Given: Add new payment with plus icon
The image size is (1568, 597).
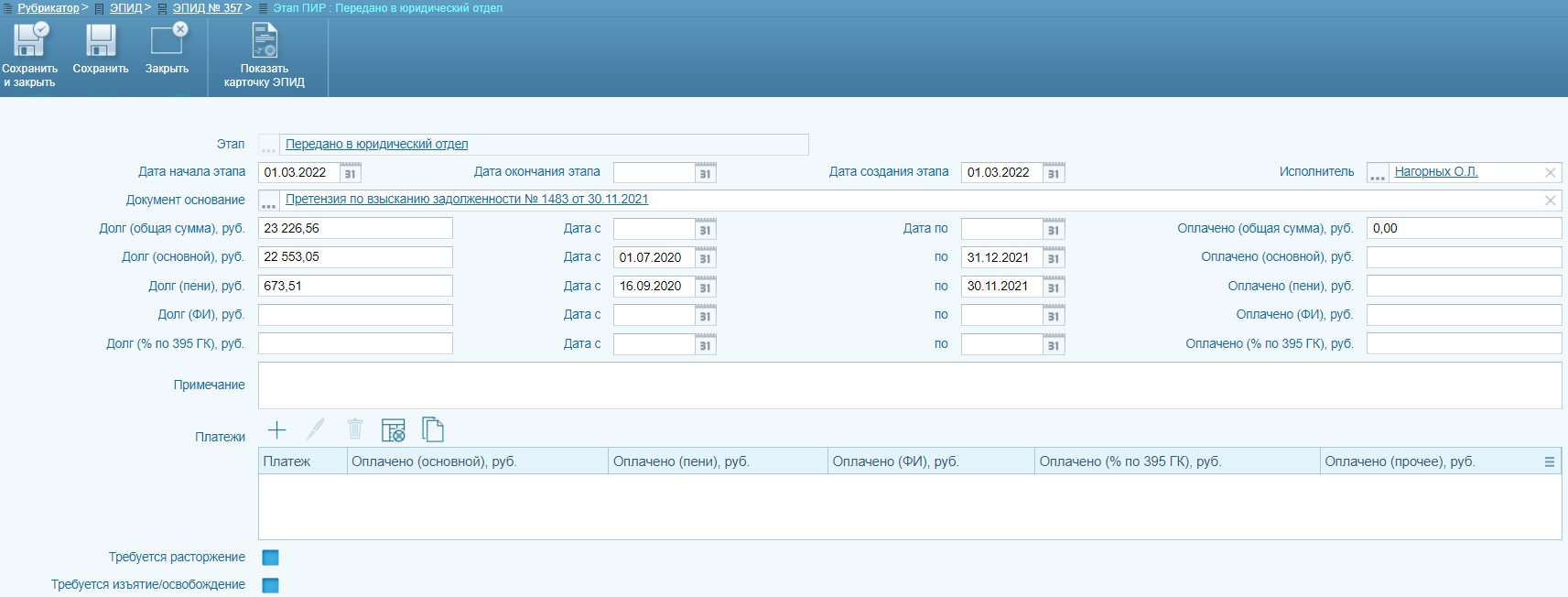Looking at the screenshot, I should [x=276, y=429].
